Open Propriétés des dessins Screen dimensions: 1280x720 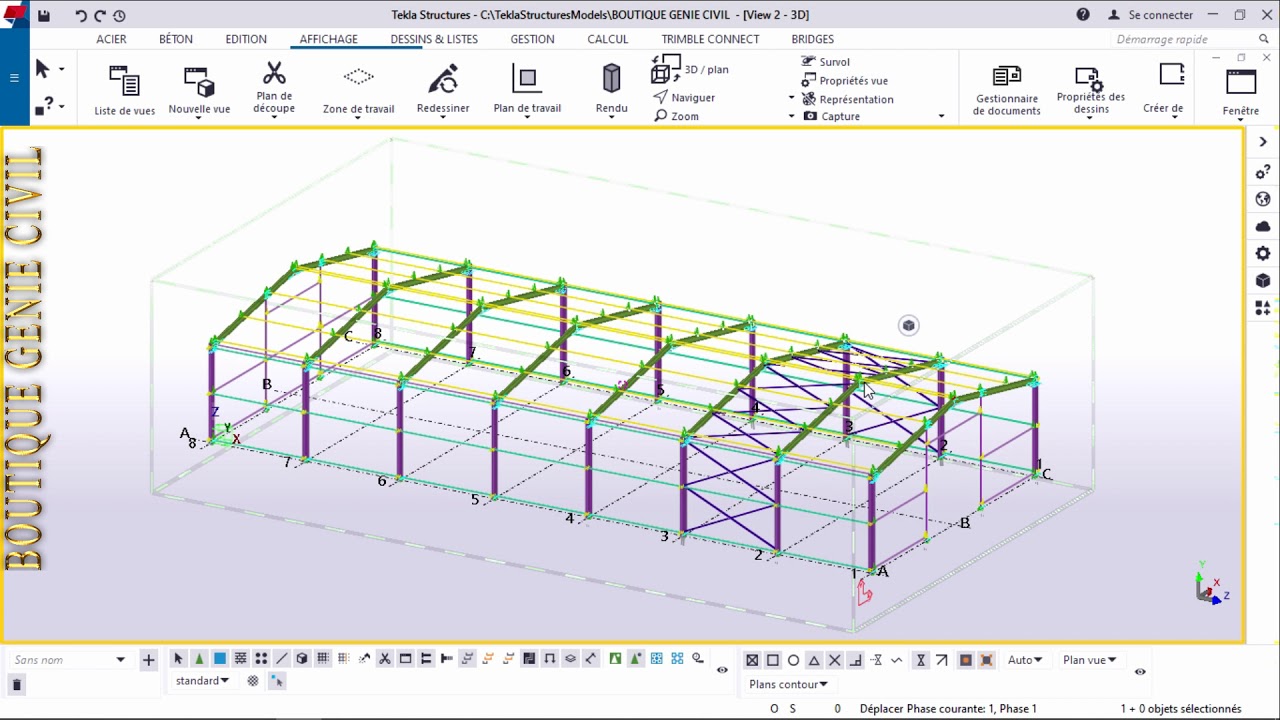pos(1091,91)
